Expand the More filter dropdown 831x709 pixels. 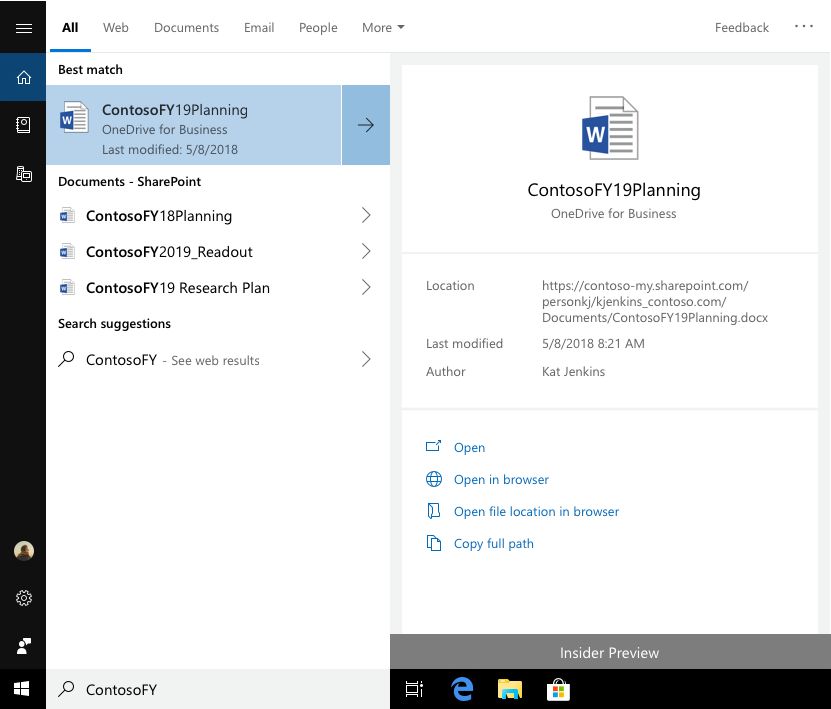(383, 28)
